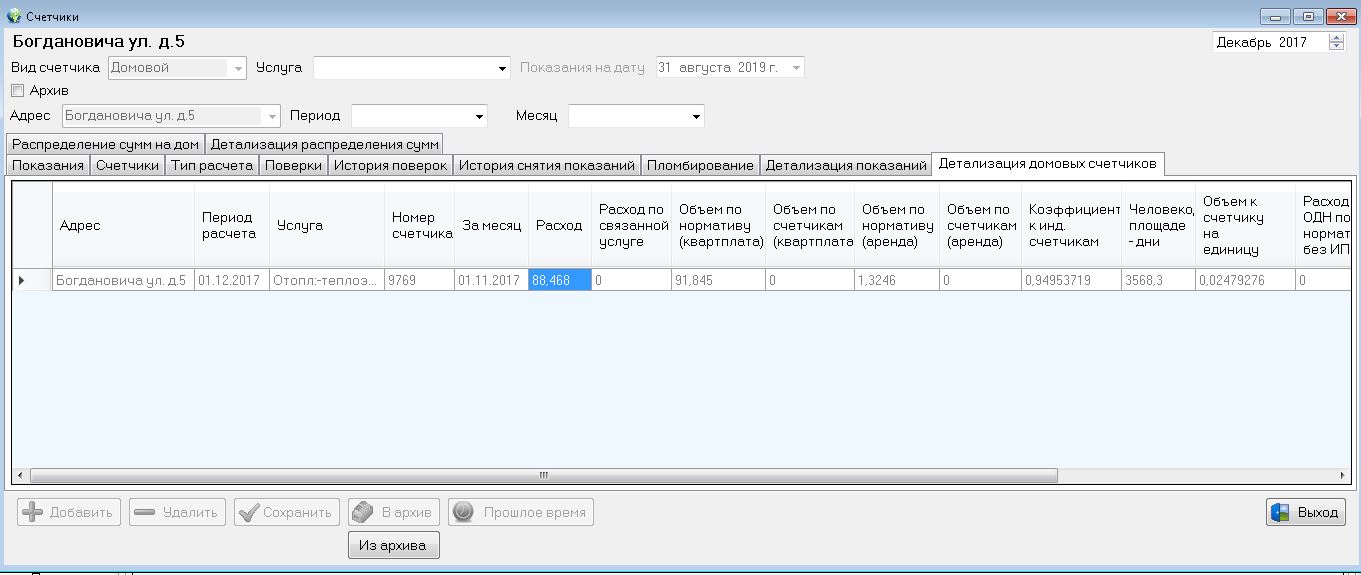Click the Добавить button with plus icon
Screen dimensions: 1361x575
click(x=69, y=512)
